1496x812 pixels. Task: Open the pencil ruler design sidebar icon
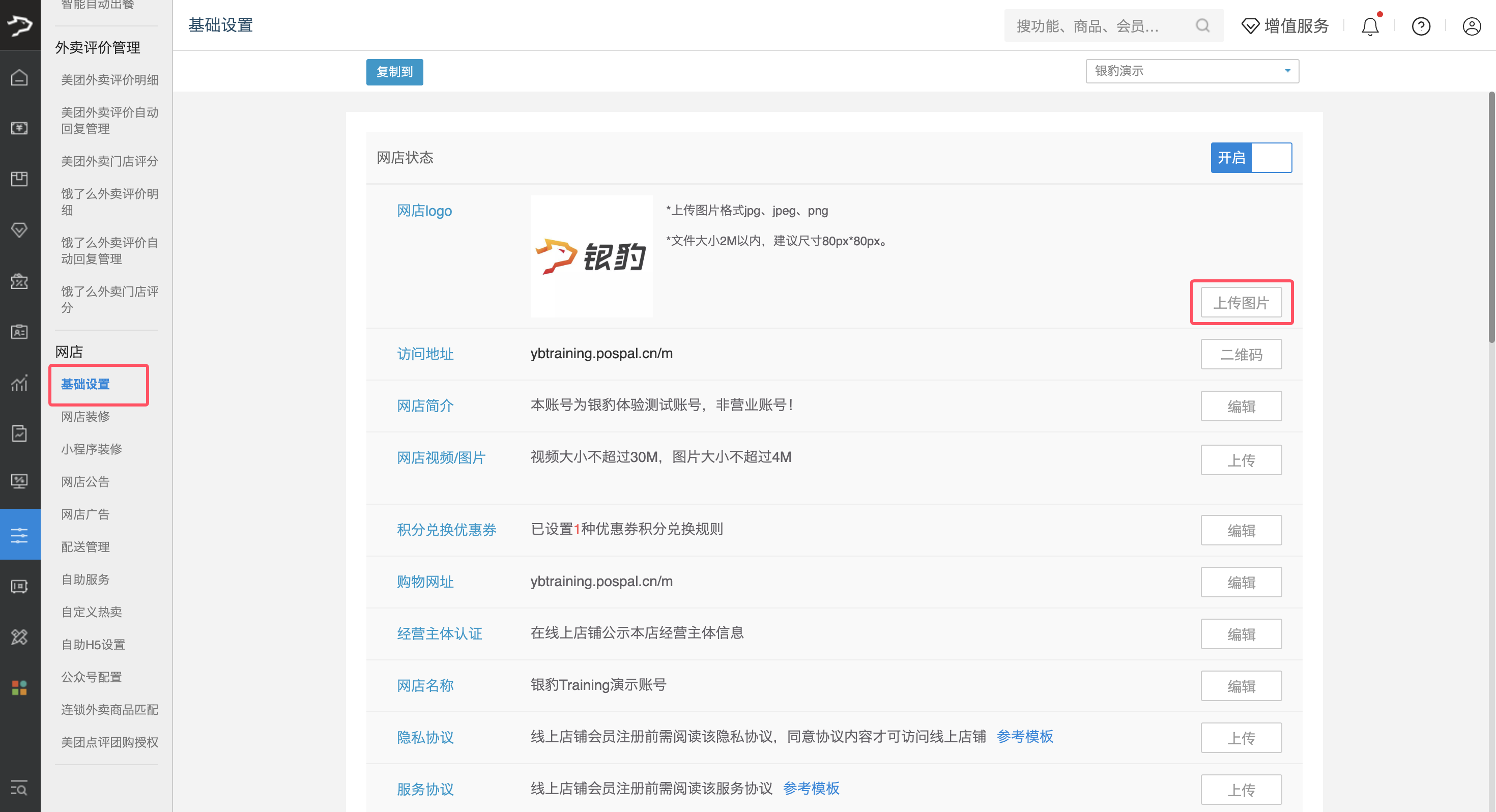(x=19, y=637)
